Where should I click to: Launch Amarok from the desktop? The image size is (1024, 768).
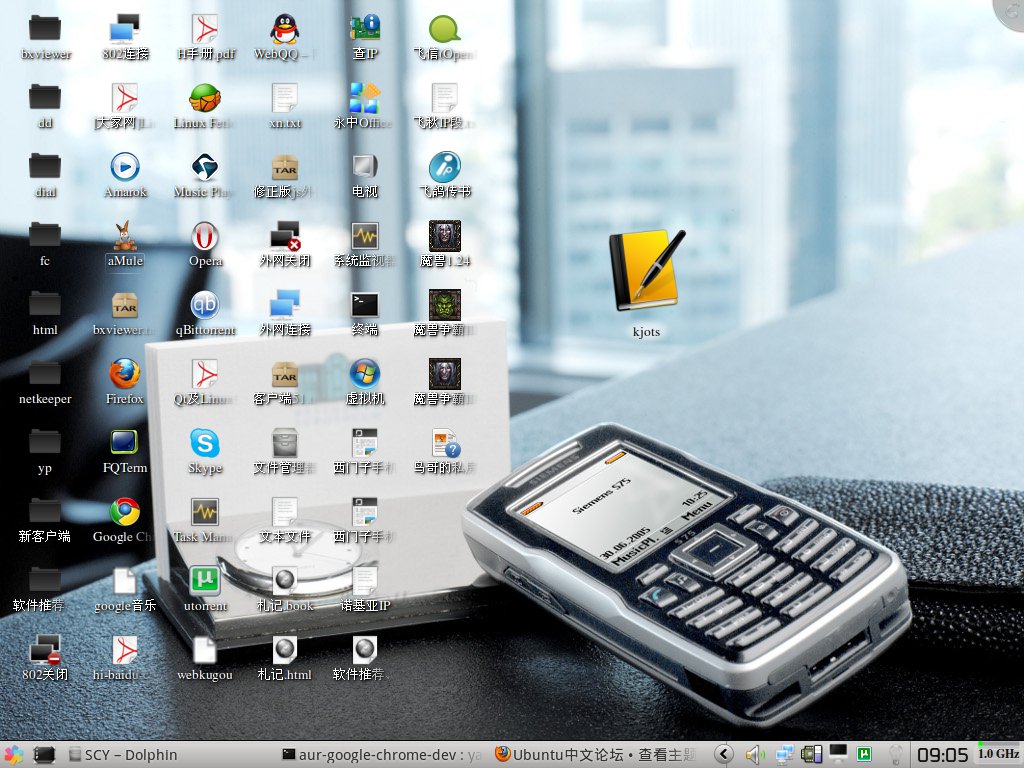click(x=125, y=167)
